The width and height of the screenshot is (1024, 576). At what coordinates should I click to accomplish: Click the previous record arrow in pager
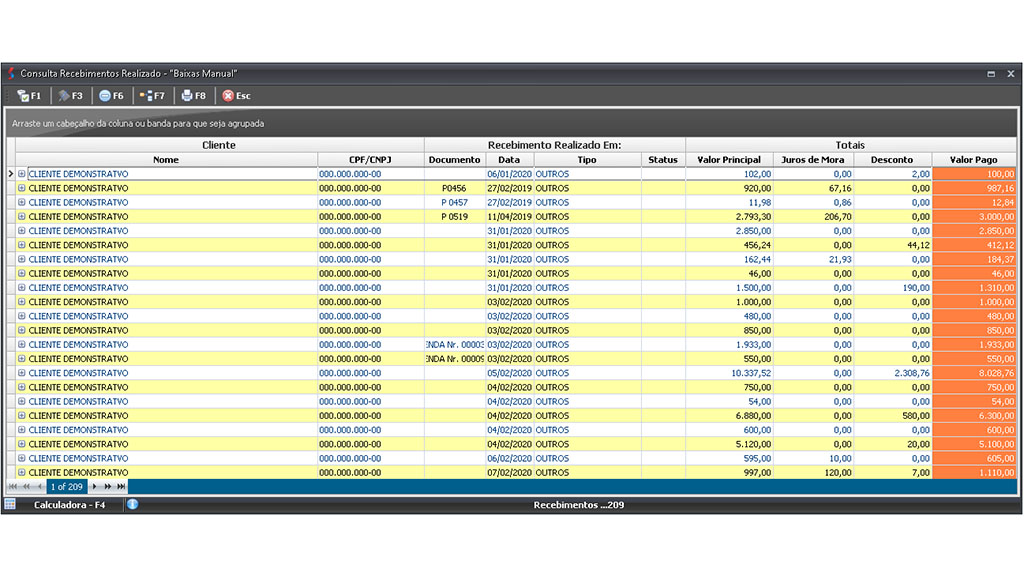40,487
